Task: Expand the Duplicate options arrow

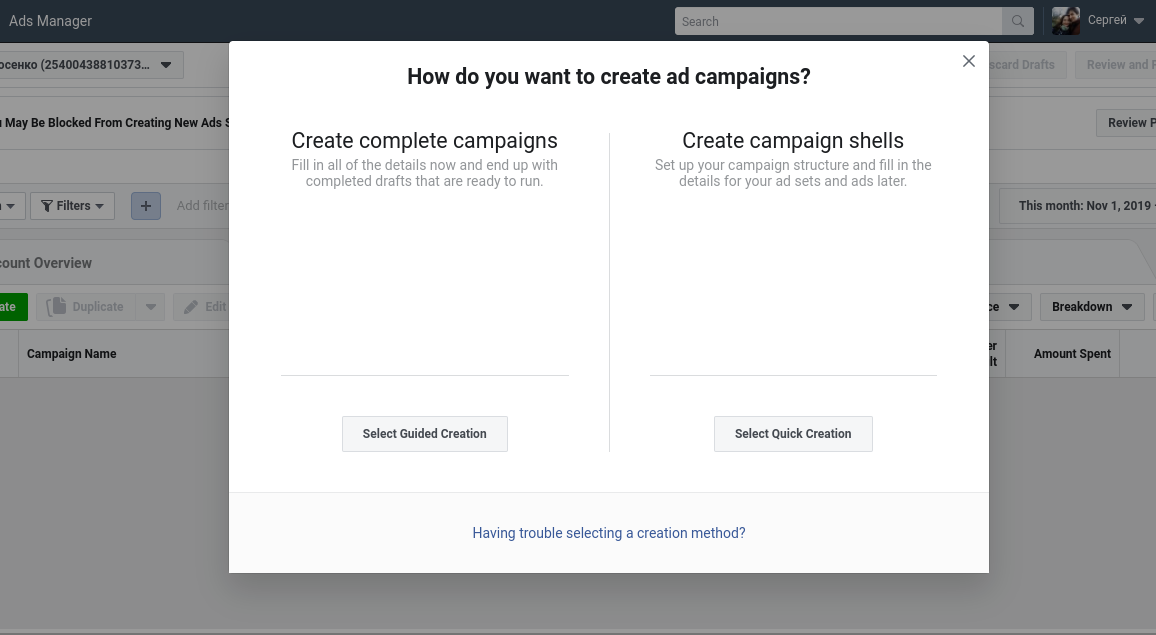Action: 150,307
